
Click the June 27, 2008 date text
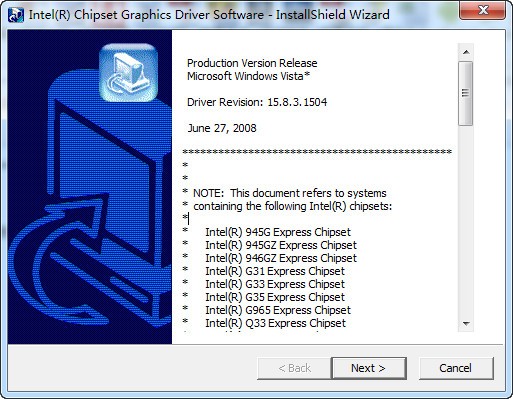click(222, 128)
